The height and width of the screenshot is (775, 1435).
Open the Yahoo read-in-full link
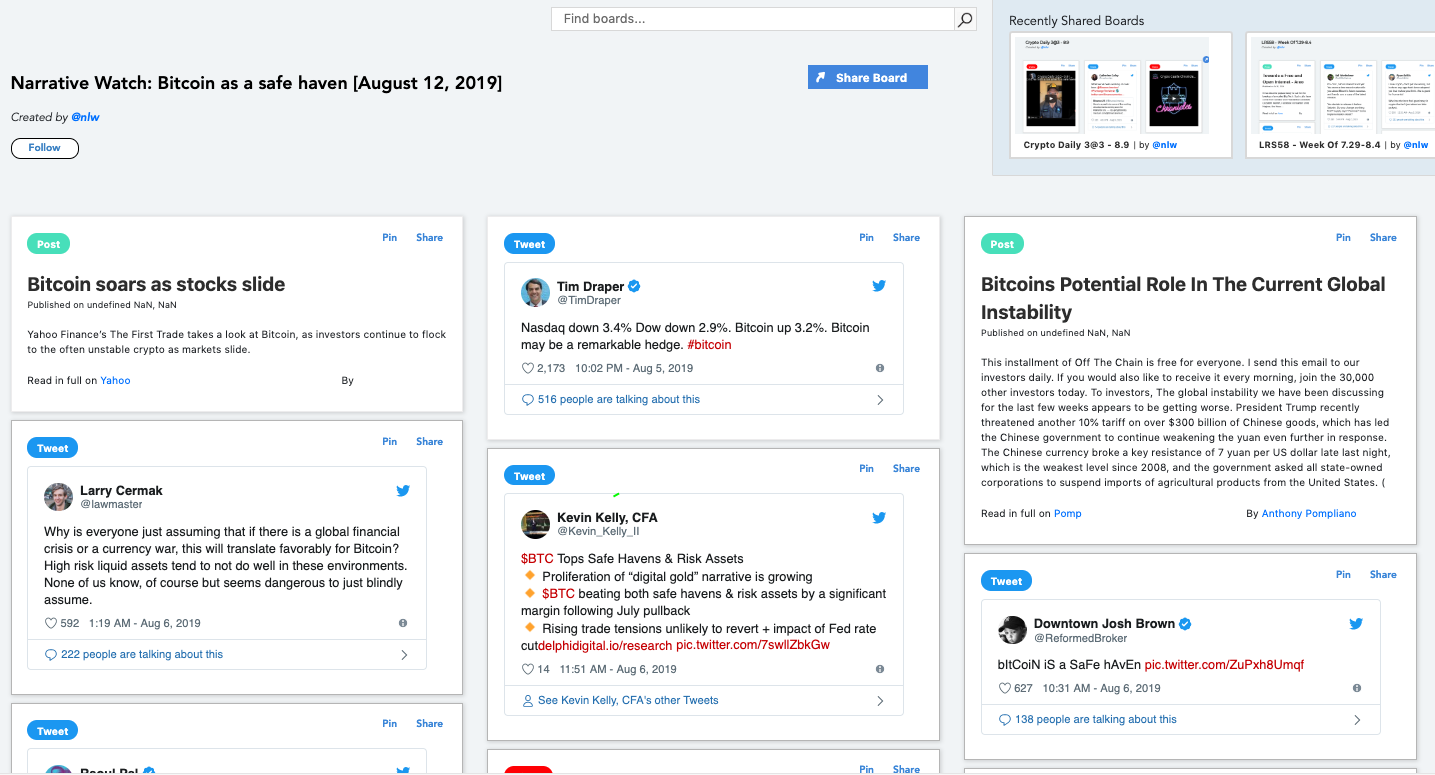pos(115,381)
